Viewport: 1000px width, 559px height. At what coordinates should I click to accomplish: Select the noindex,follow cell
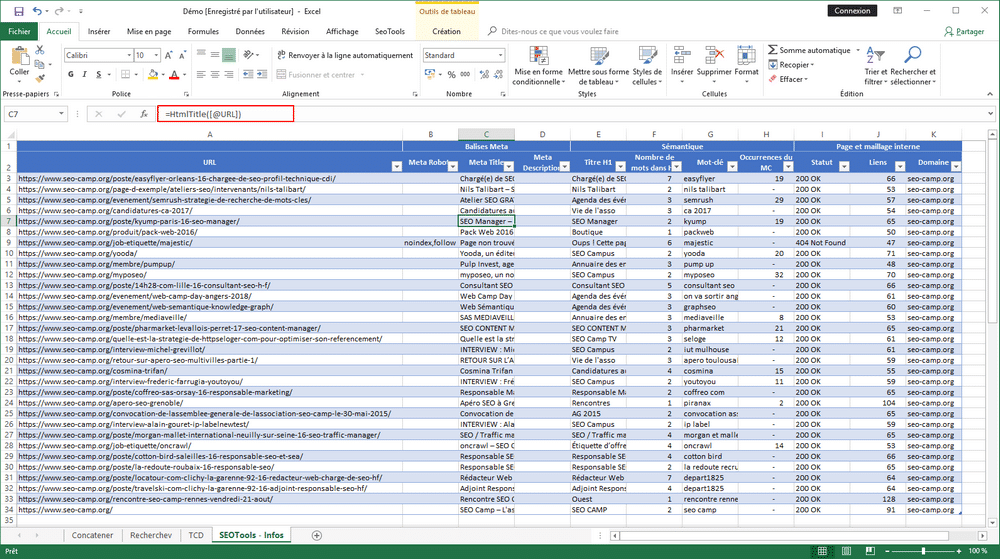coord(430,243)
